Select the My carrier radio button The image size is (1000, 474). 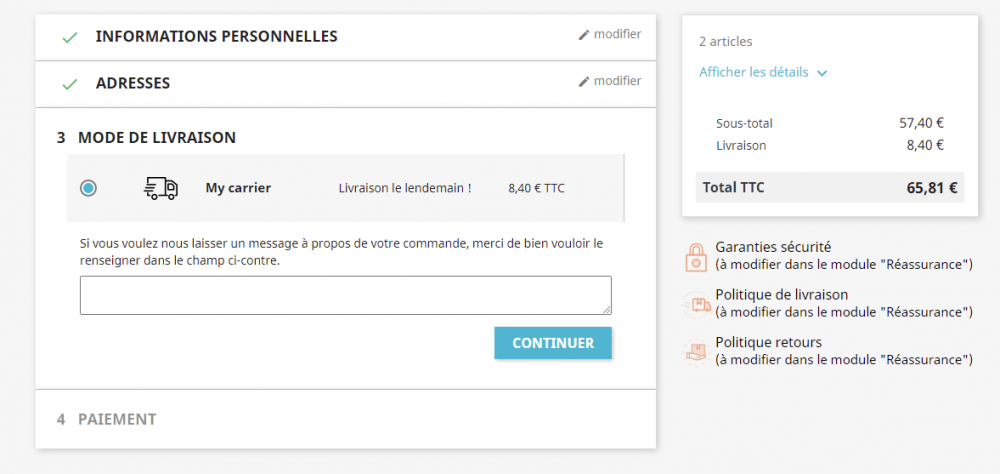89,188
